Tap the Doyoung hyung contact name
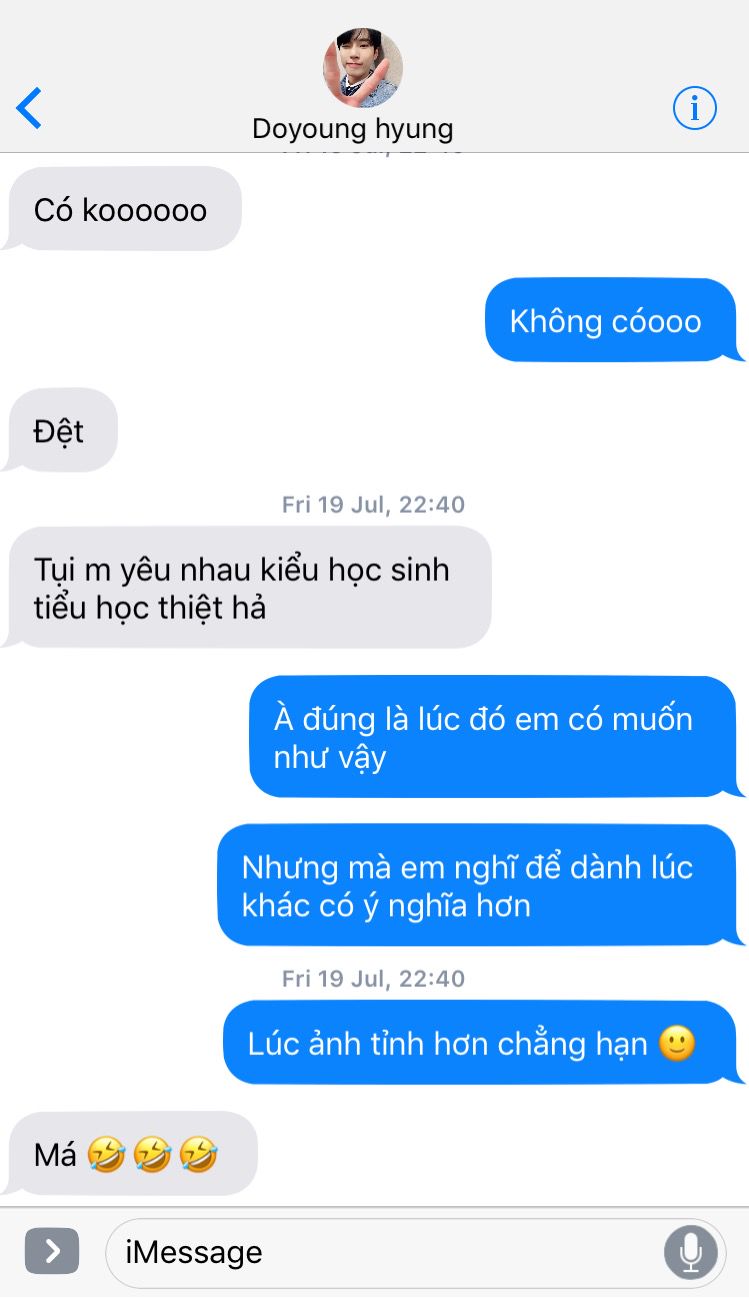749x1298 pixels. click(x=353, y=129)
